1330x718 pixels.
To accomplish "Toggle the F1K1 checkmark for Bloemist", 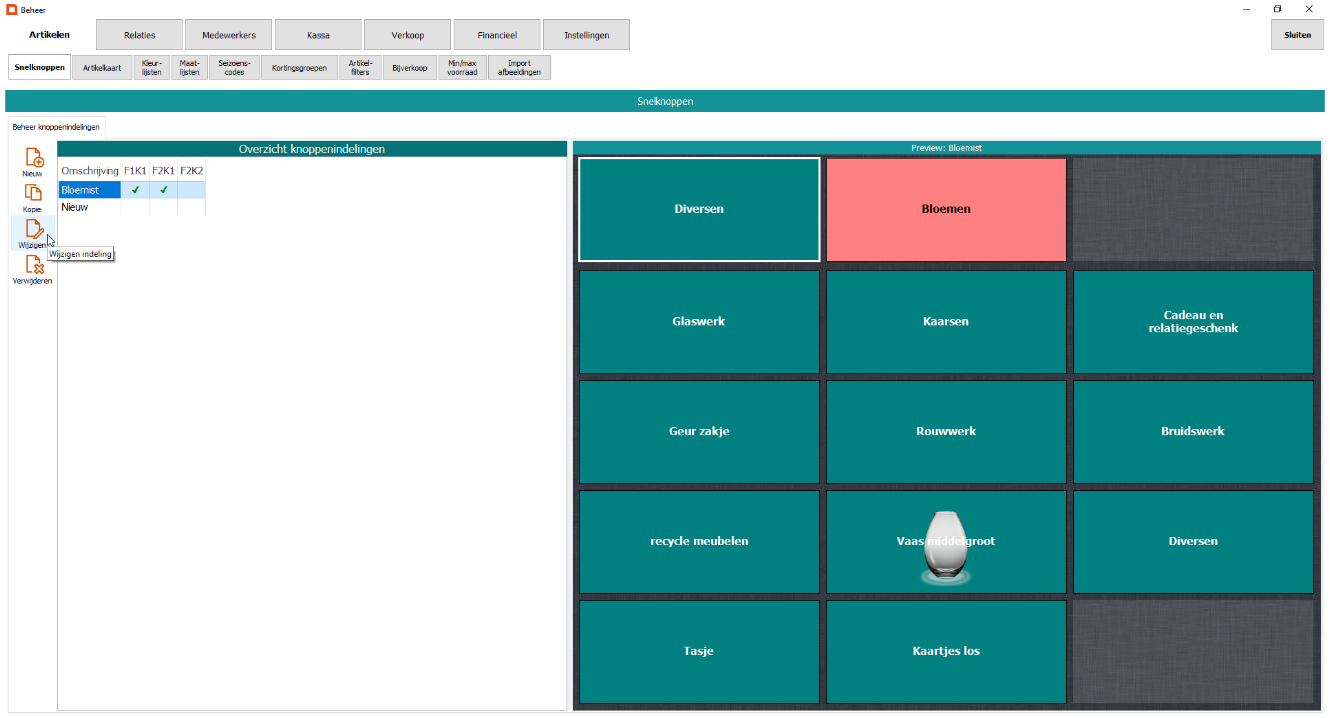I will click(135, 190).
